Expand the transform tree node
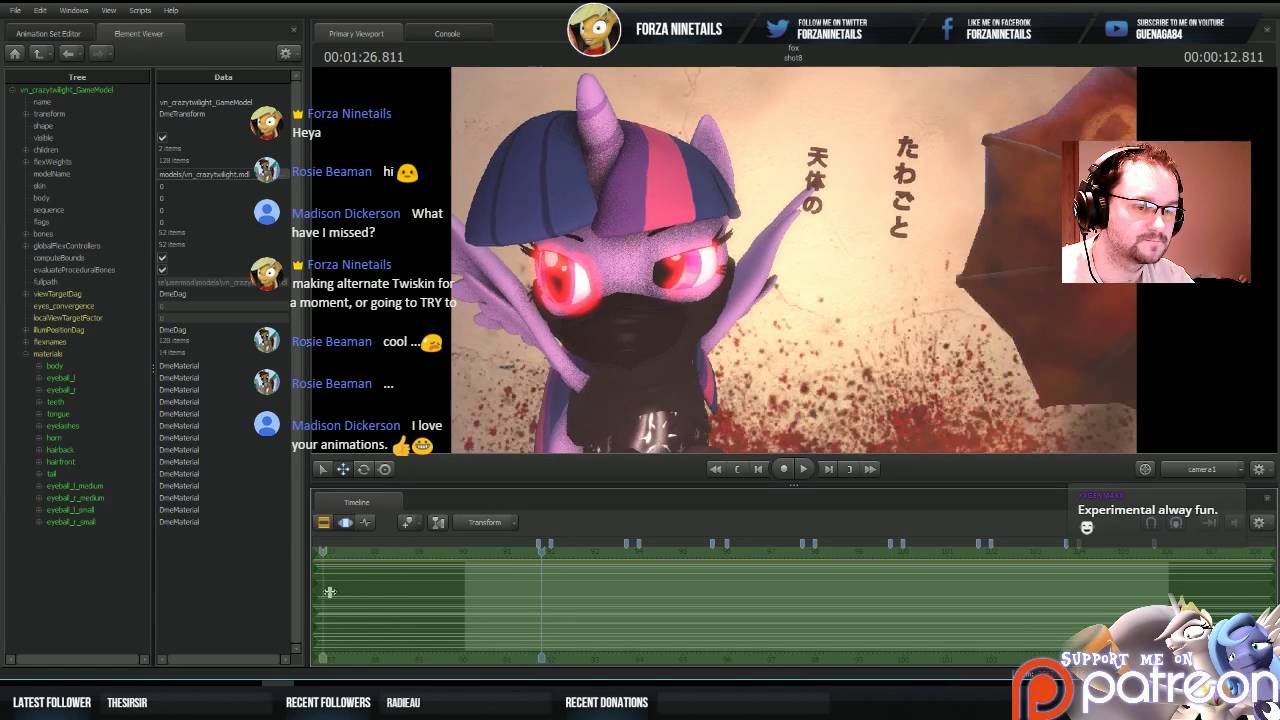The width and height of the screenshot is (1280, 720). [26, 114]
